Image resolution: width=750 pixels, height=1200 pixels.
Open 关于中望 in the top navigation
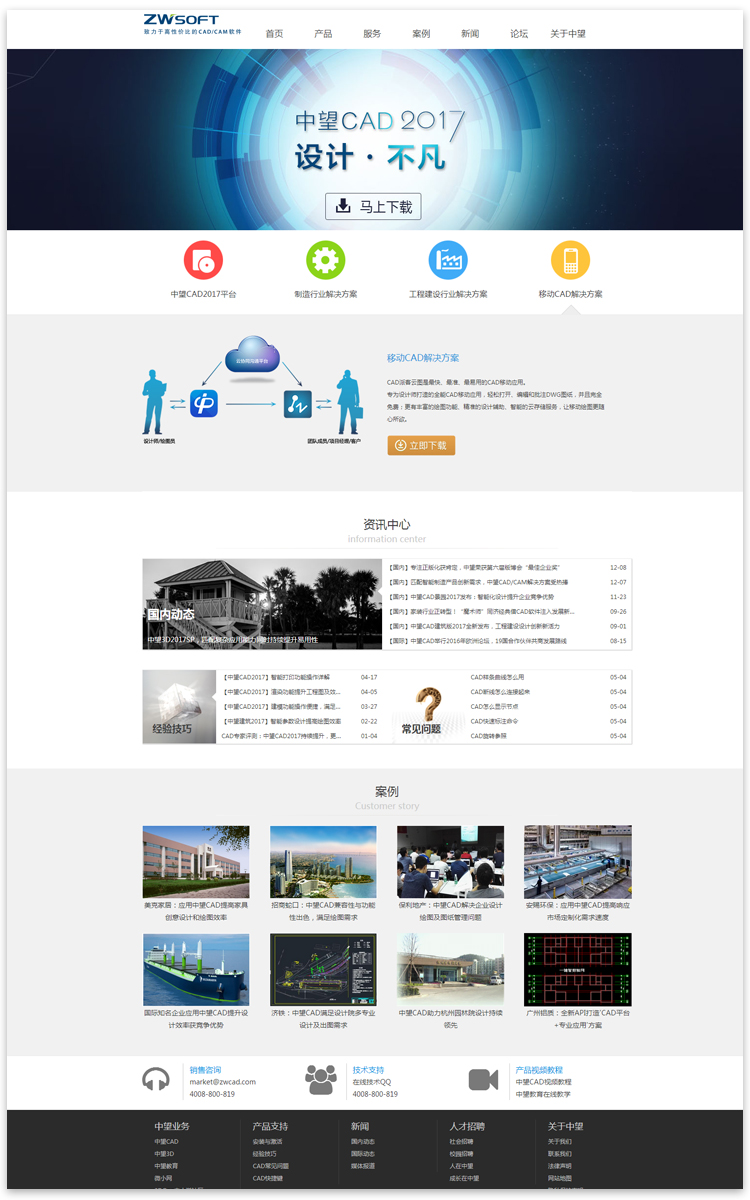(568, 34)
